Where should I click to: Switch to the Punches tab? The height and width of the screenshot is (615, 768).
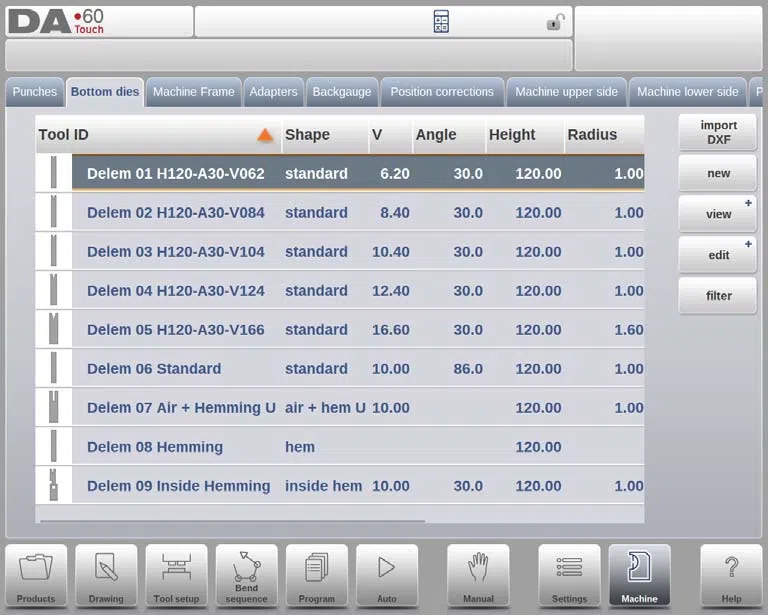point(34,92)
